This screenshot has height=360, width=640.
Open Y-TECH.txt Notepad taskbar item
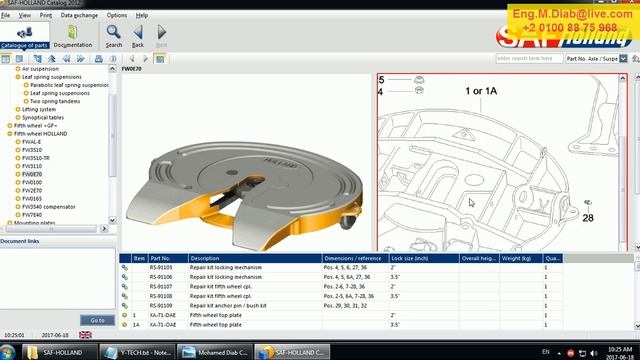[138, 352]
